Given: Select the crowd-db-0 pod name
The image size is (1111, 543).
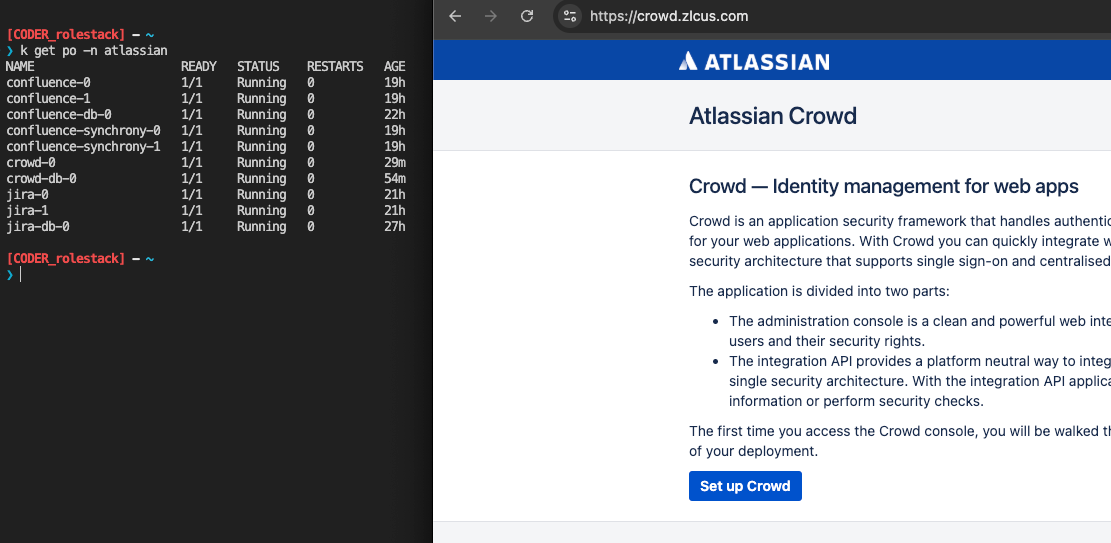Looking at the screenshot, I should pos(41,179).
